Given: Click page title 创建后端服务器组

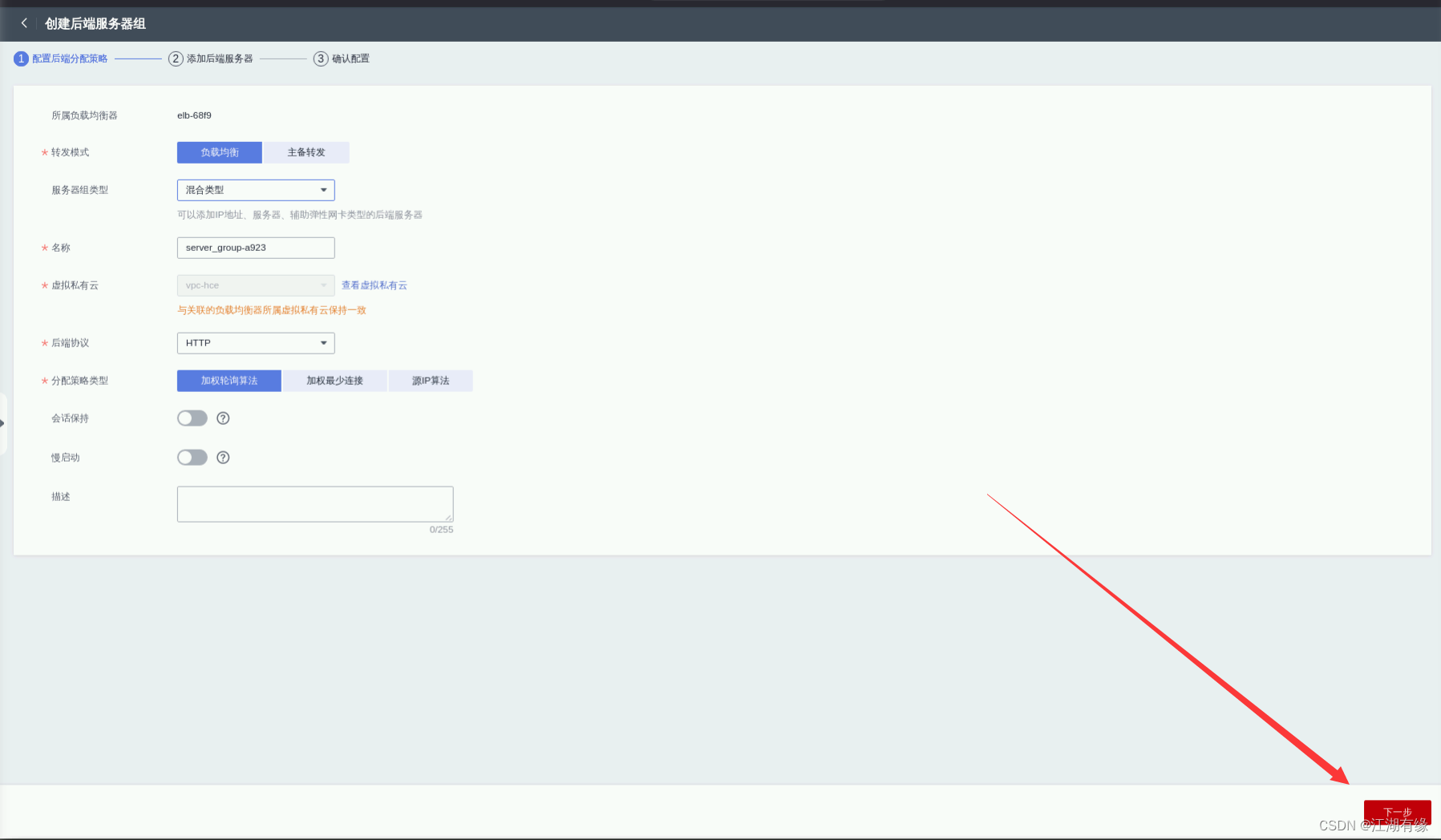Looking at the screenshot, I should pyautogui.click(x=95, y=23).
